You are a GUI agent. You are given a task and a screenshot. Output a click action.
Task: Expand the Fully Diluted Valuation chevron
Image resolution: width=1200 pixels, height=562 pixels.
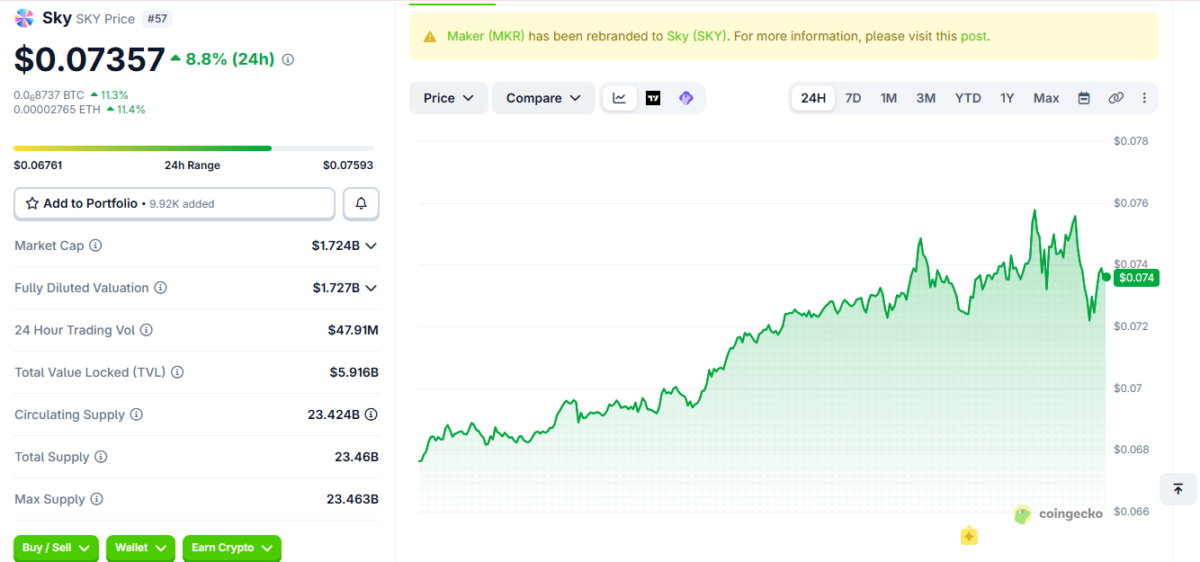pos(371,288)
